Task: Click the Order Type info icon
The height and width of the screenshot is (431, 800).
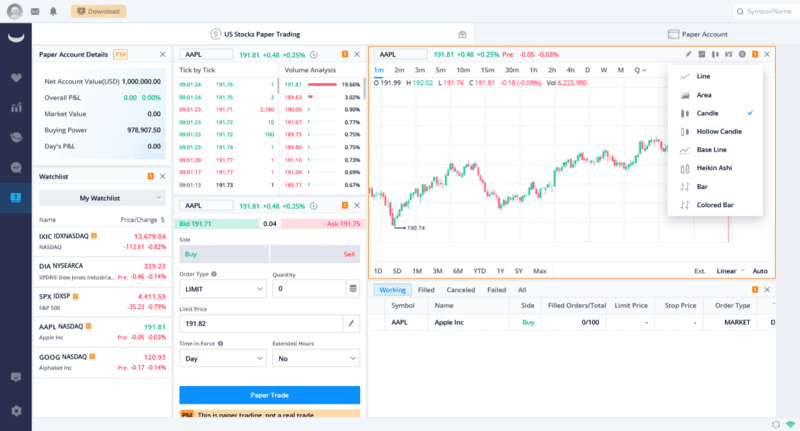Action: [214, 274]
